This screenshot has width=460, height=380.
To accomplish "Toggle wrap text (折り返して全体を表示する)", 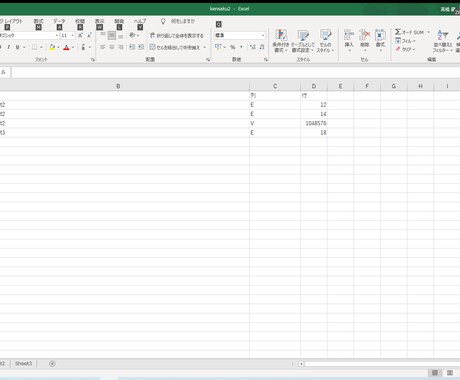I will (177, 35).
